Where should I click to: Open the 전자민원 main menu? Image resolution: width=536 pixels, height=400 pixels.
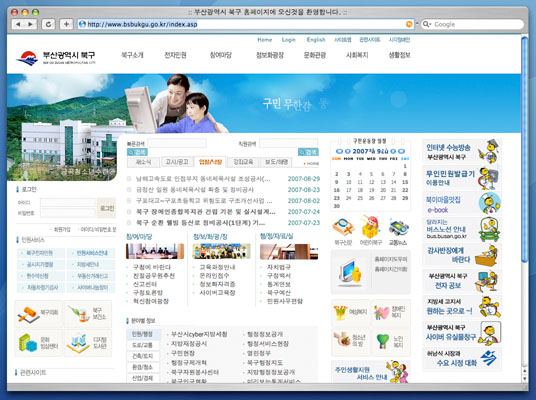click(175, 55)
